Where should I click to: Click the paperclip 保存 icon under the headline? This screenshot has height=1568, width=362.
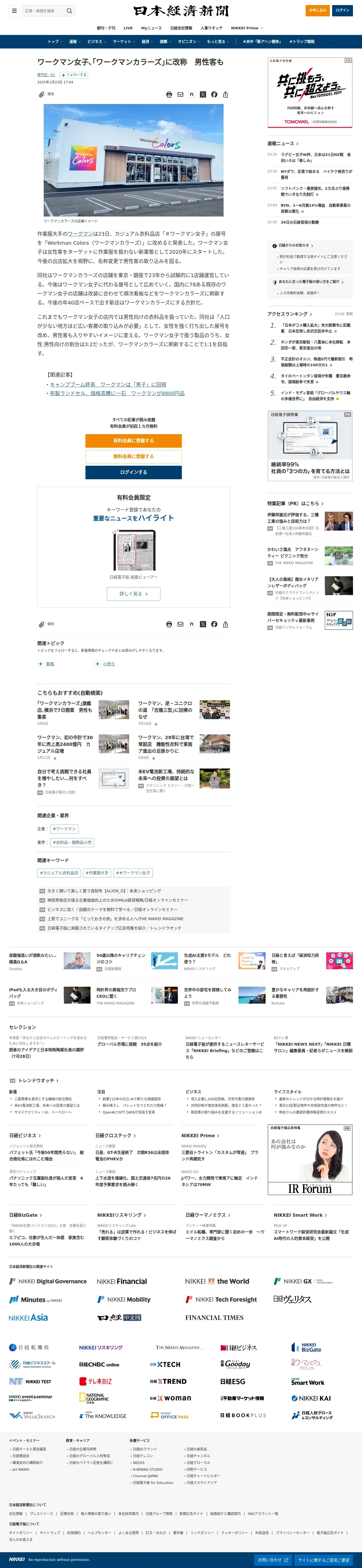coord(41,94)
